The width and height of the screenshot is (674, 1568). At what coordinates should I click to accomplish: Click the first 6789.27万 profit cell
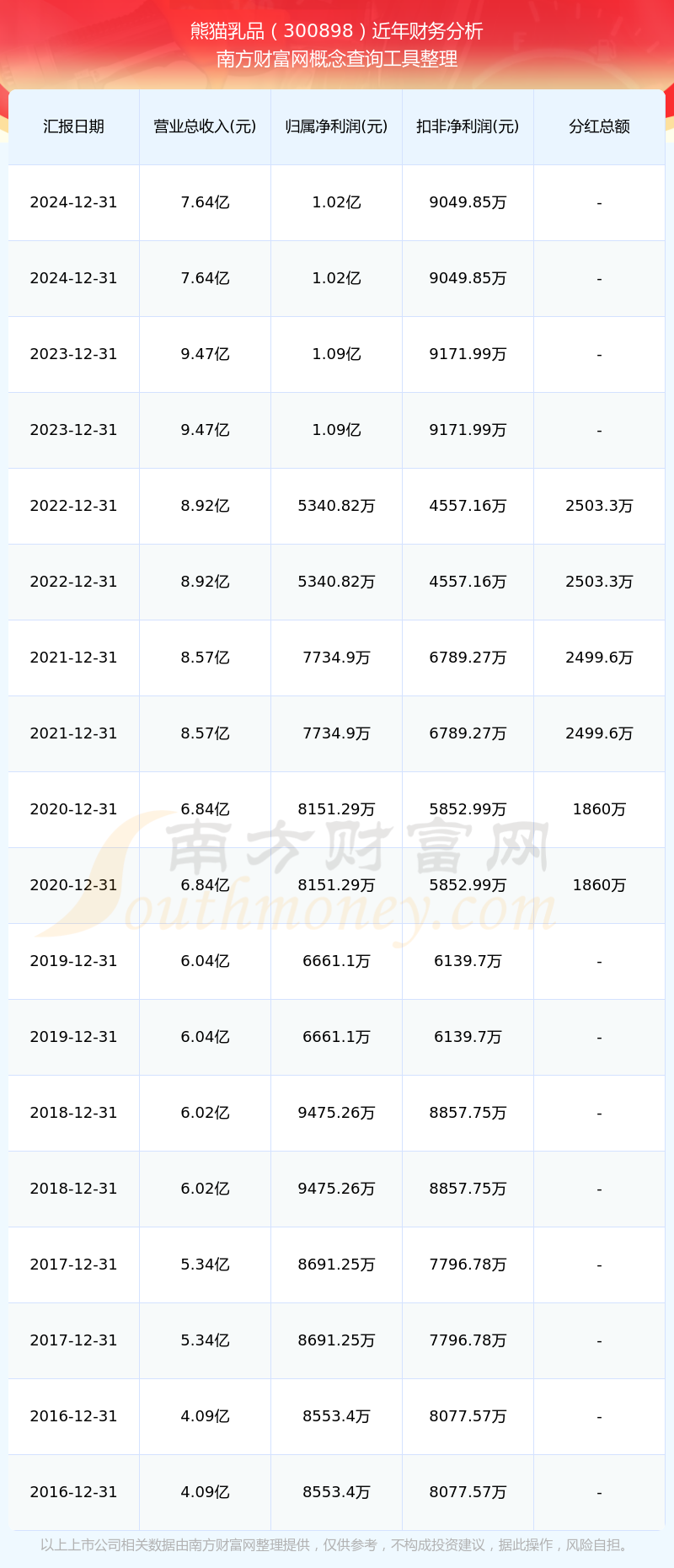tap(468, 658)
